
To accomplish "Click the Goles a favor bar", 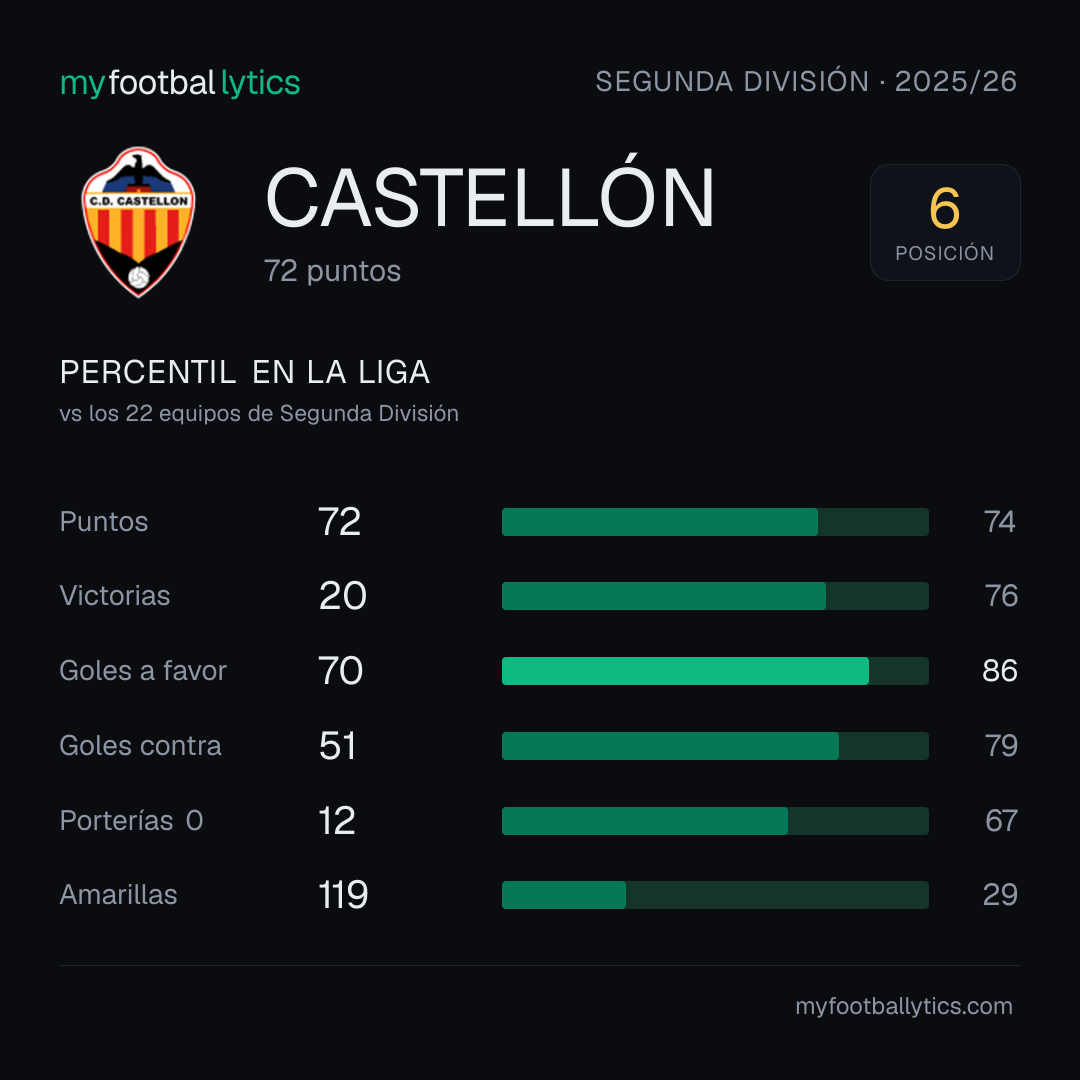I will [x=715, y=671].
